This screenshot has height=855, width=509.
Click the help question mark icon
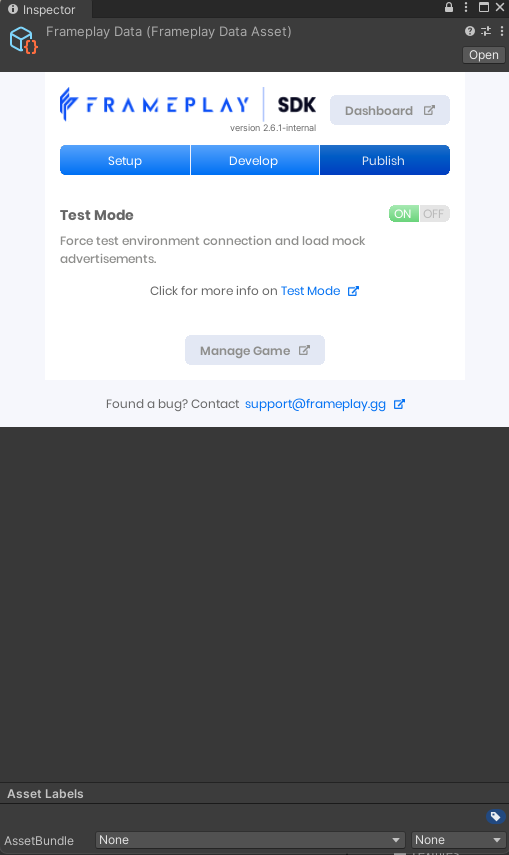pos(470,31)
